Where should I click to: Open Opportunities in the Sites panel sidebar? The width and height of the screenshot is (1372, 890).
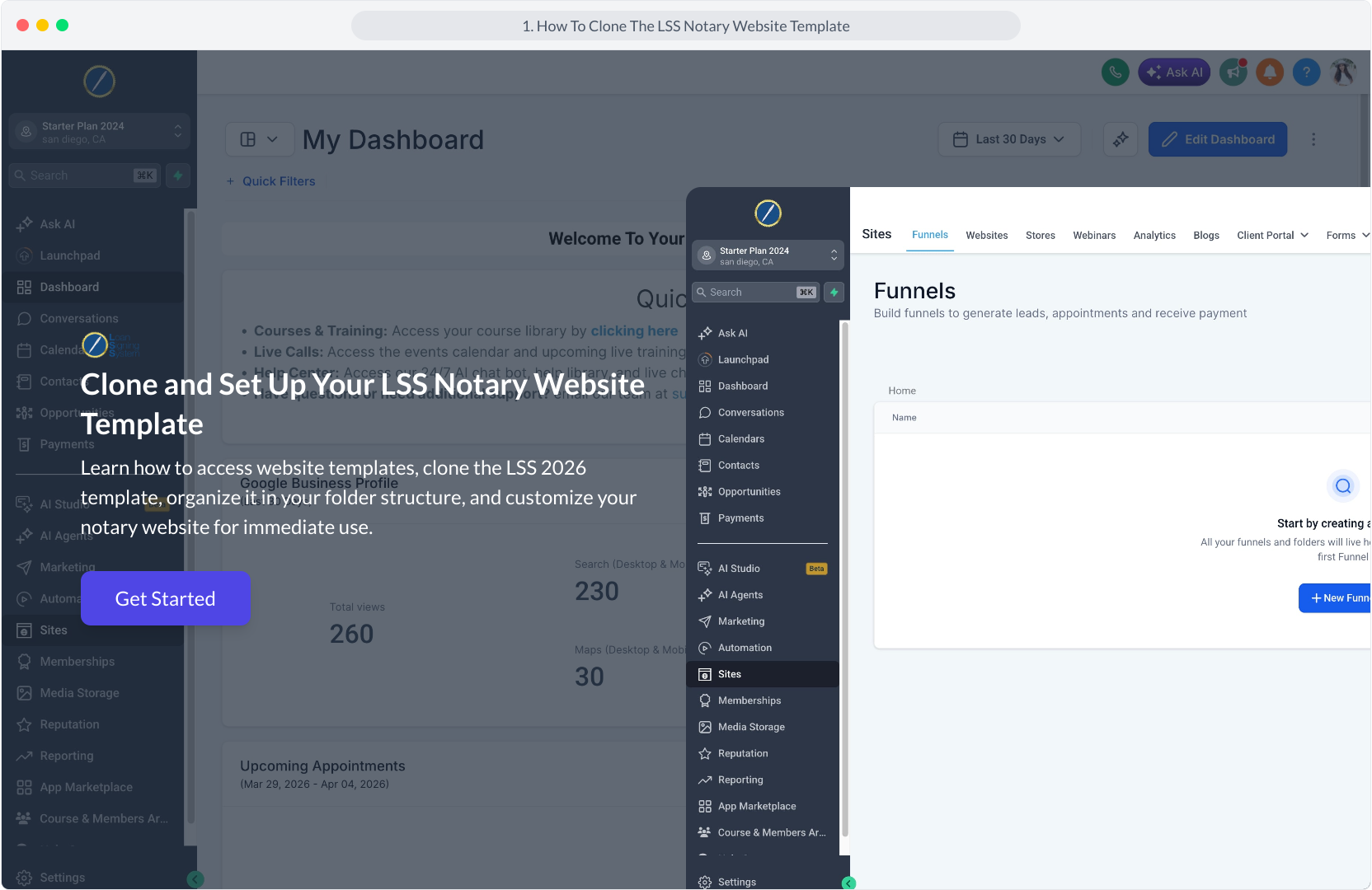[762, 491]
